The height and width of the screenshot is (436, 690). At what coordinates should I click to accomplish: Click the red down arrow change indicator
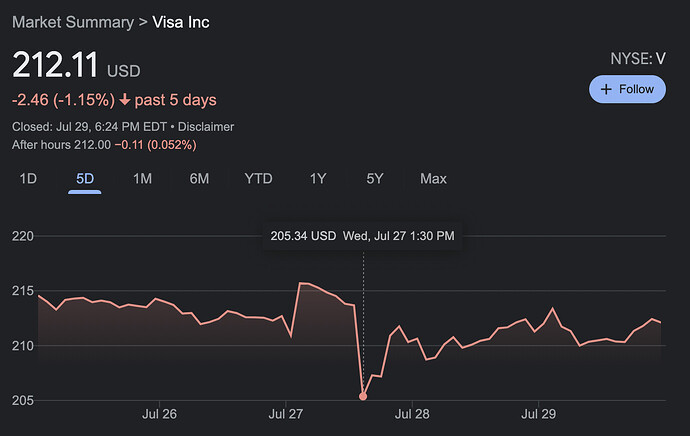pyautogui.click(x=124, y=100)
